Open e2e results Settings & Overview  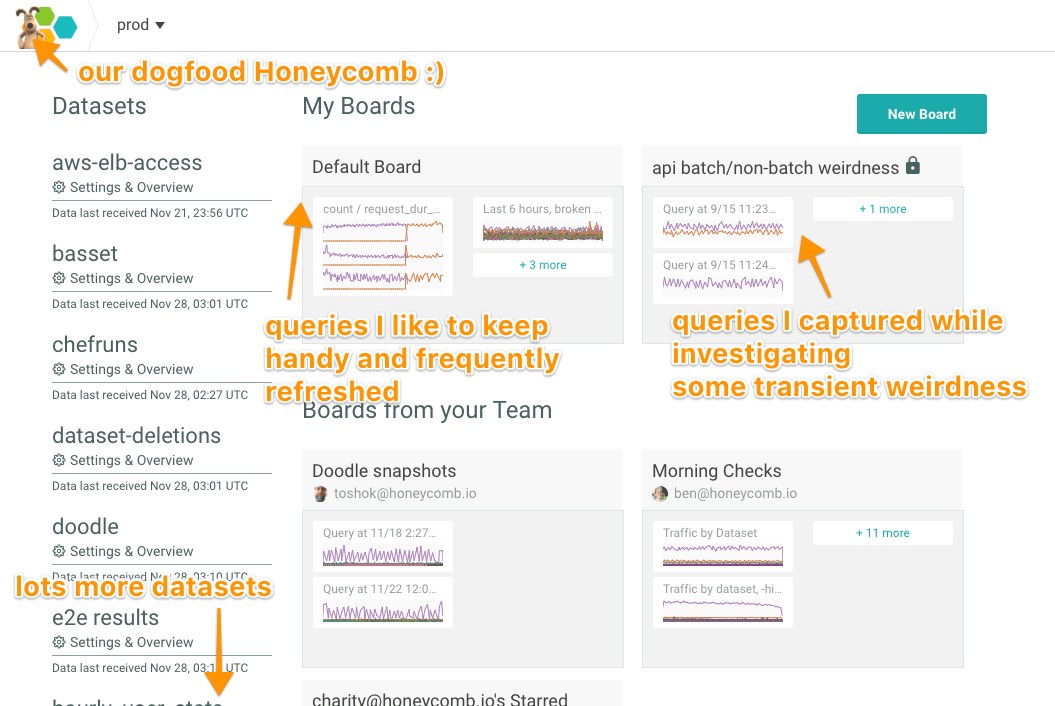131,642
